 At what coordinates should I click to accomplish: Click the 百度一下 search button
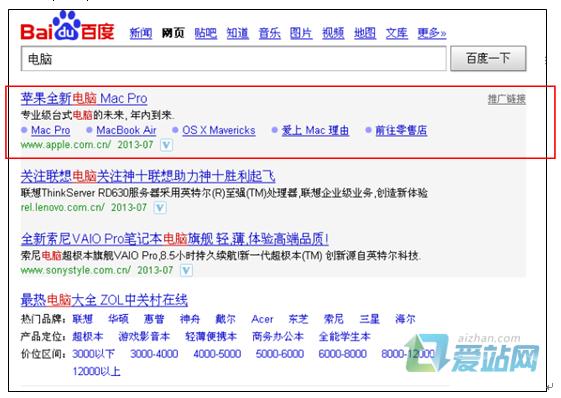(488, 58)
